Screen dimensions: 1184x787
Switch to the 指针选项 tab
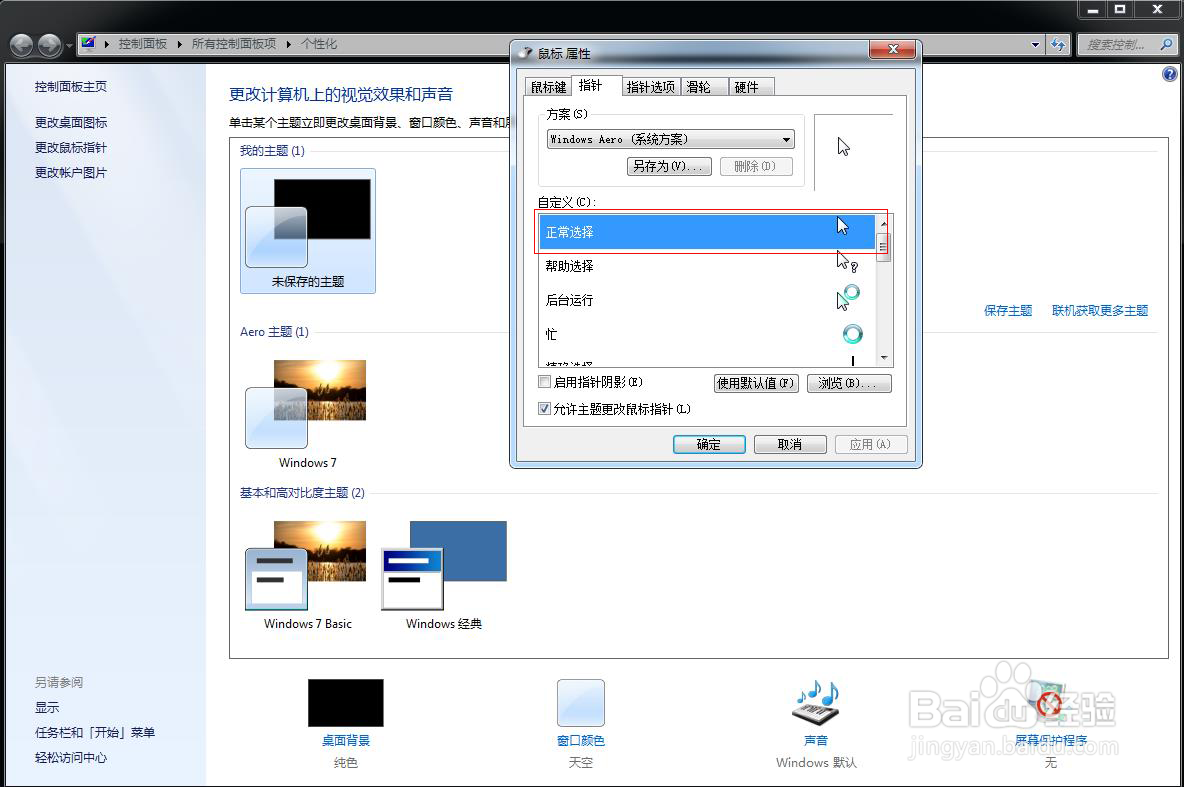point(651,86)
